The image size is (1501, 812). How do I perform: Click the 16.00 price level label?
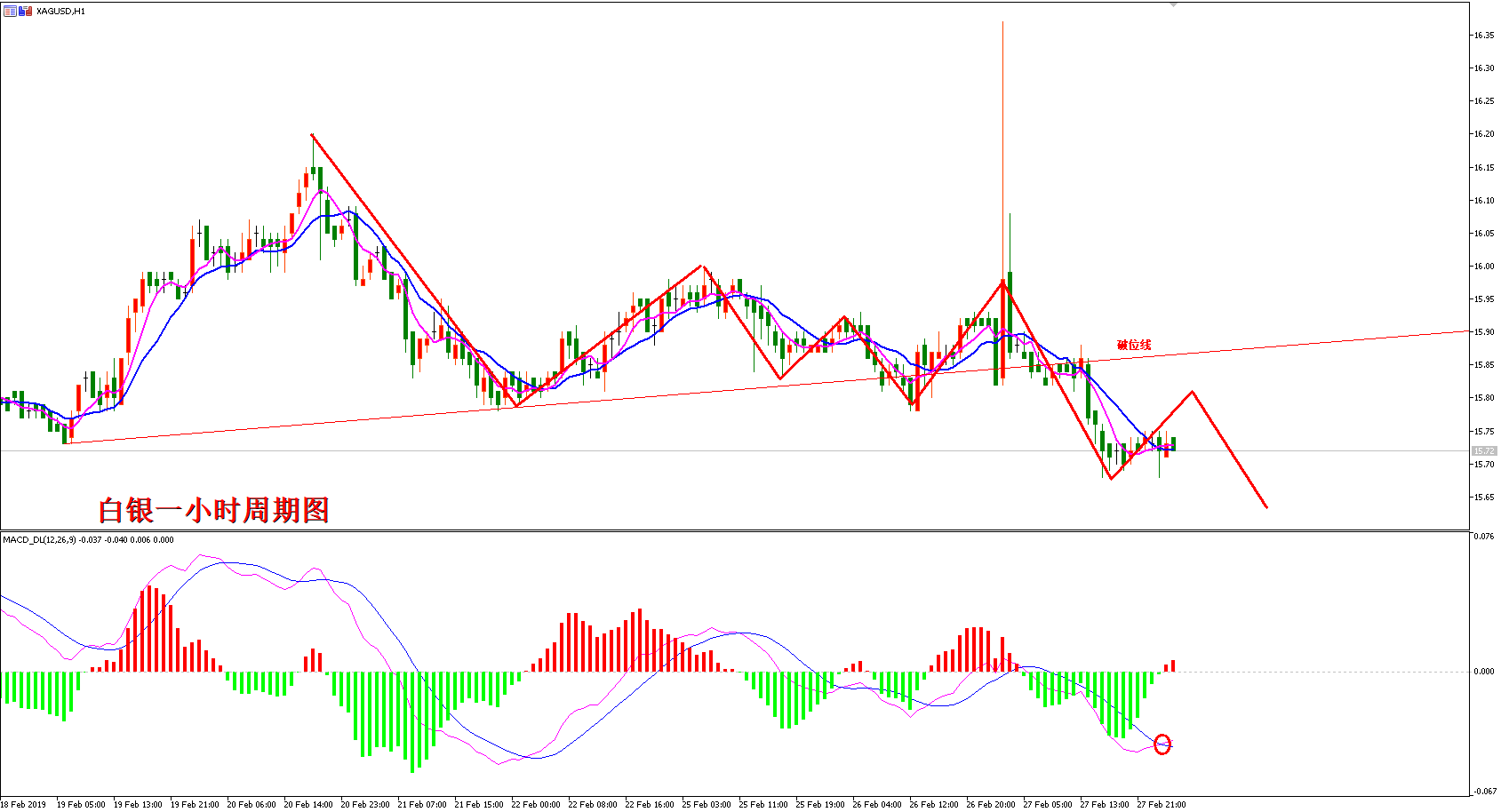pyautogui.click(x=1484, y=267)
